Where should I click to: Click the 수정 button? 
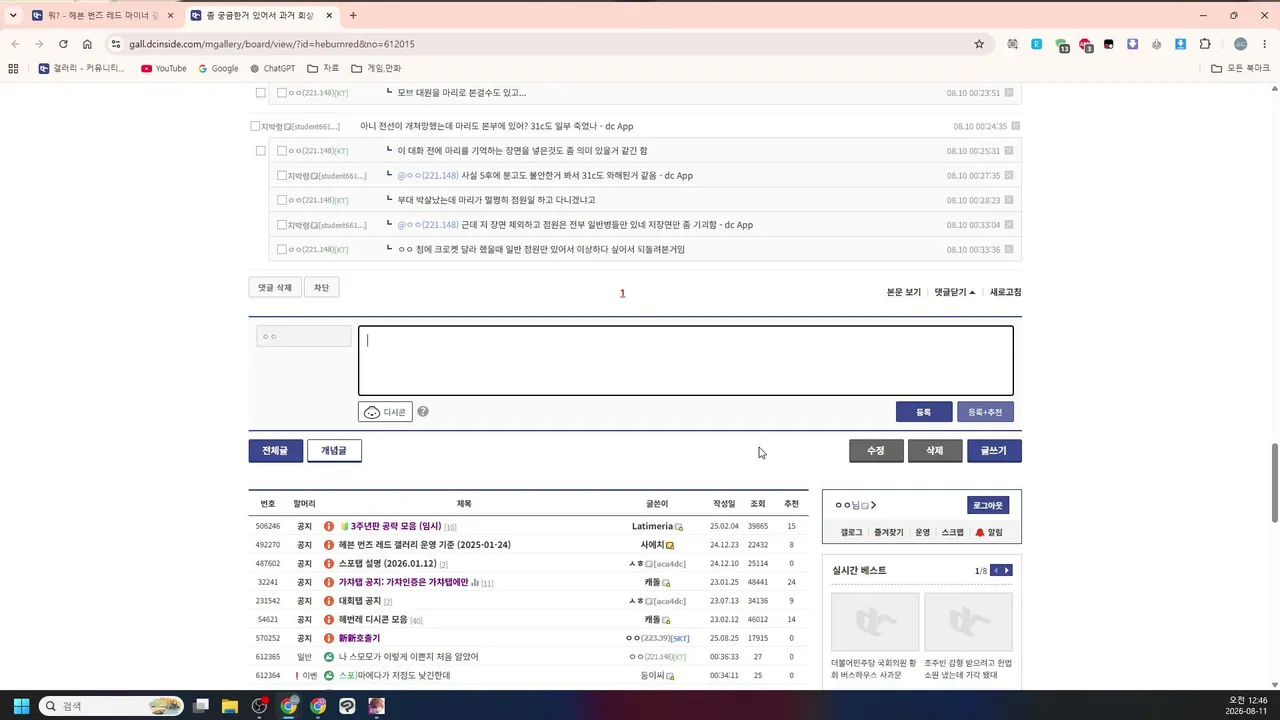876,451
